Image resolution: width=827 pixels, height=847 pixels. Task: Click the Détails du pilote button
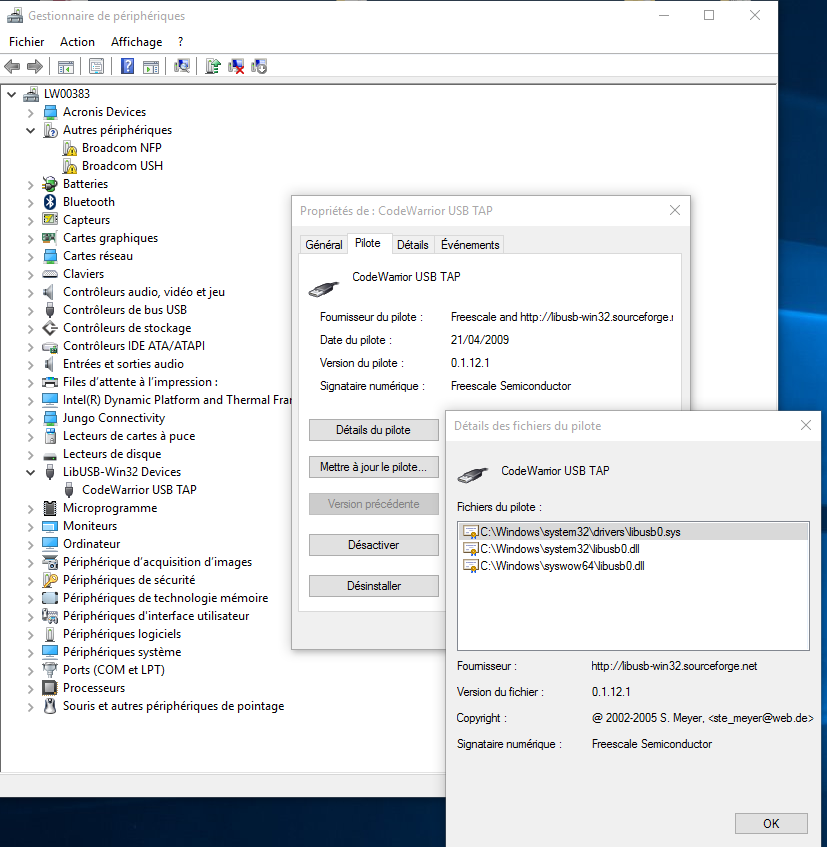pyautogui.click(x=373, y=430)
